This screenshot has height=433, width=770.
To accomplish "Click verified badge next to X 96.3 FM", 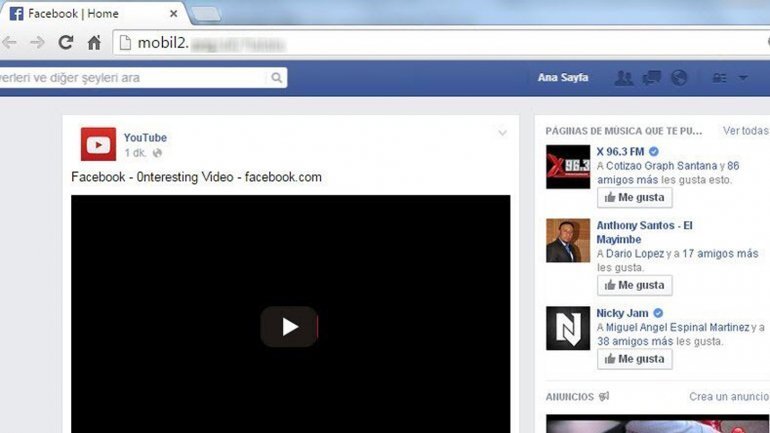I will (654, 151).
